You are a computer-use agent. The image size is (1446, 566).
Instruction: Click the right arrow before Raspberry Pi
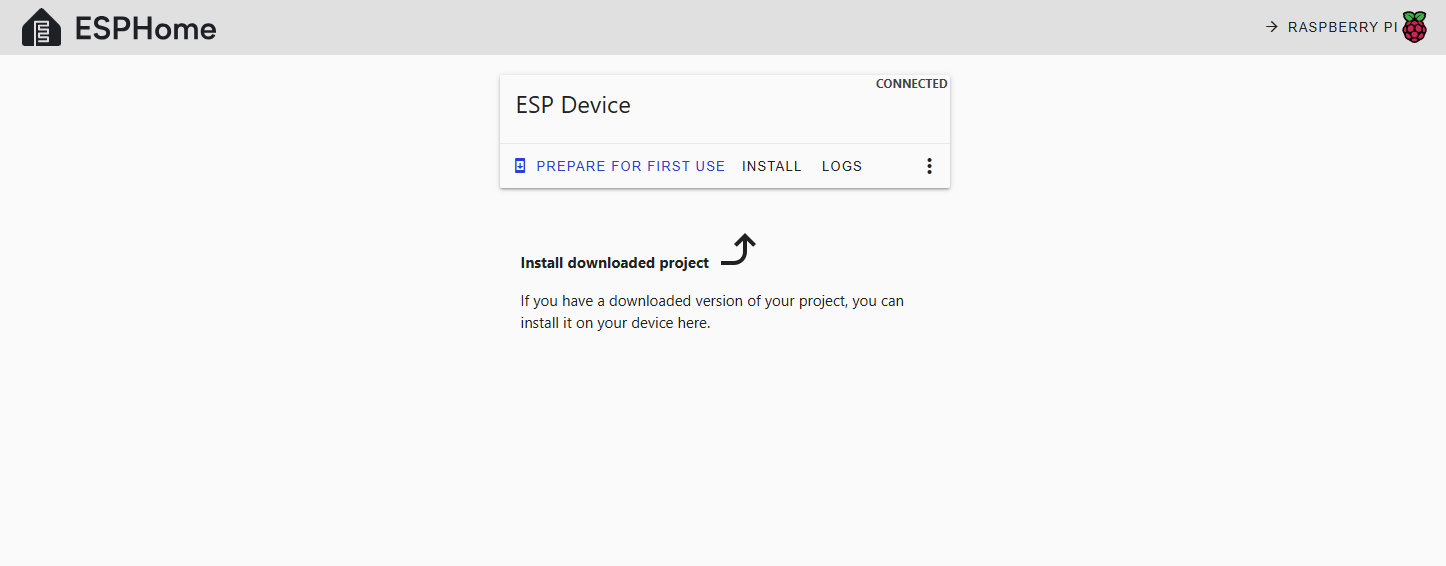coord(1272,27)
